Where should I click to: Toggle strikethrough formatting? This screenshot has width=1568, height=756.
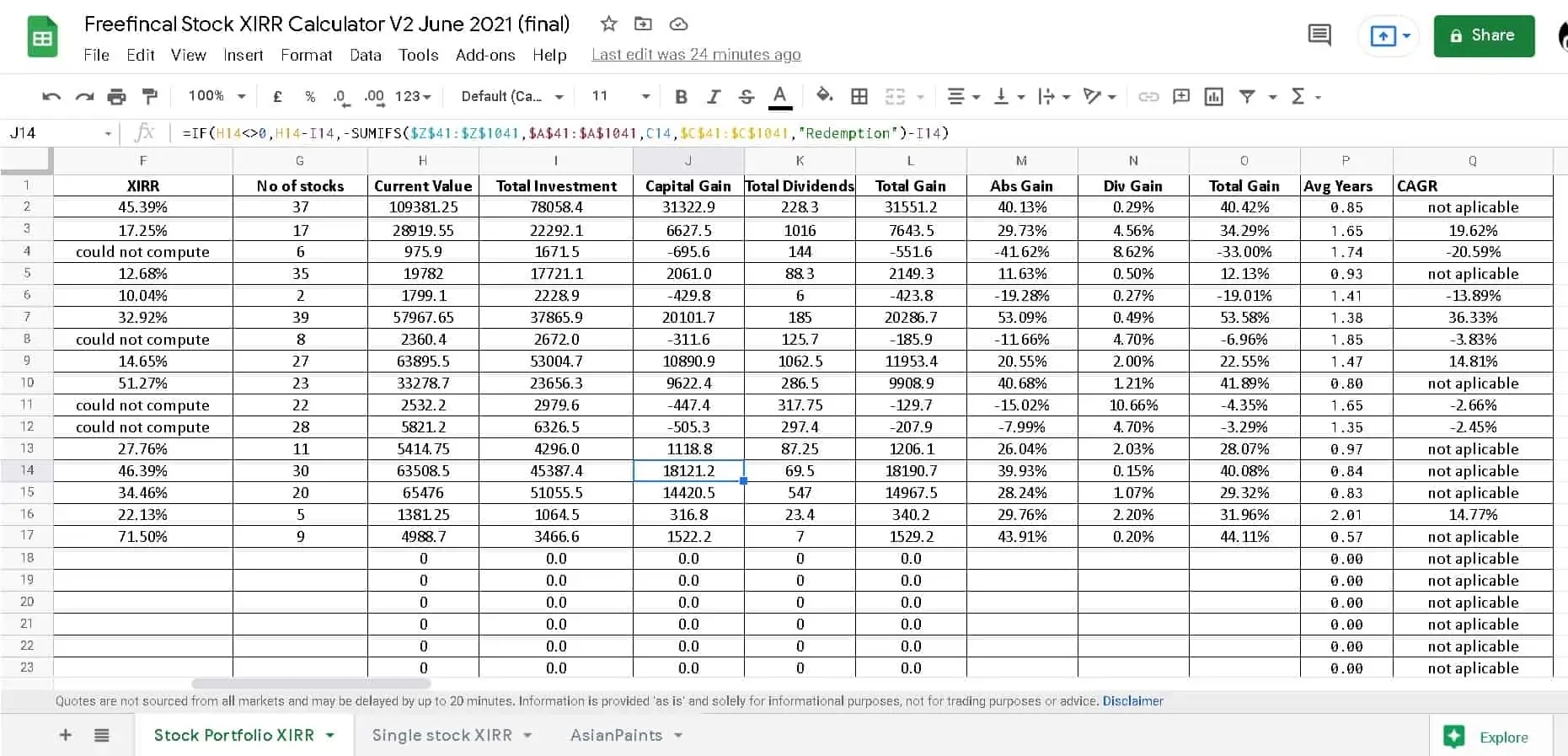click(747, 97)
